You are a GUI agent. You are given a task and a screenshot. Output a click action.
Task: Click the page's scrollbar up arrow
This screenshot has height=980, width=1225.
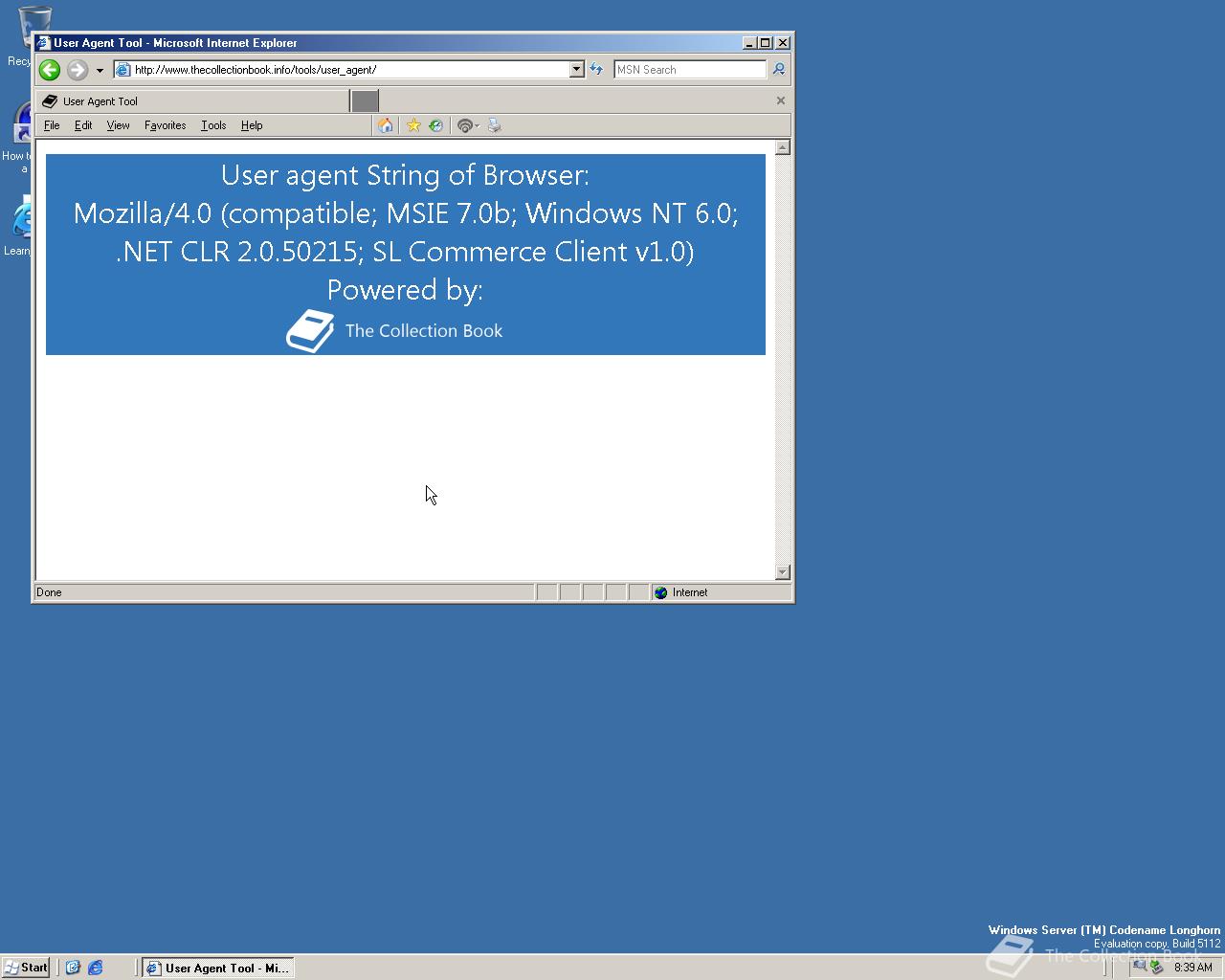coord(783,147)
